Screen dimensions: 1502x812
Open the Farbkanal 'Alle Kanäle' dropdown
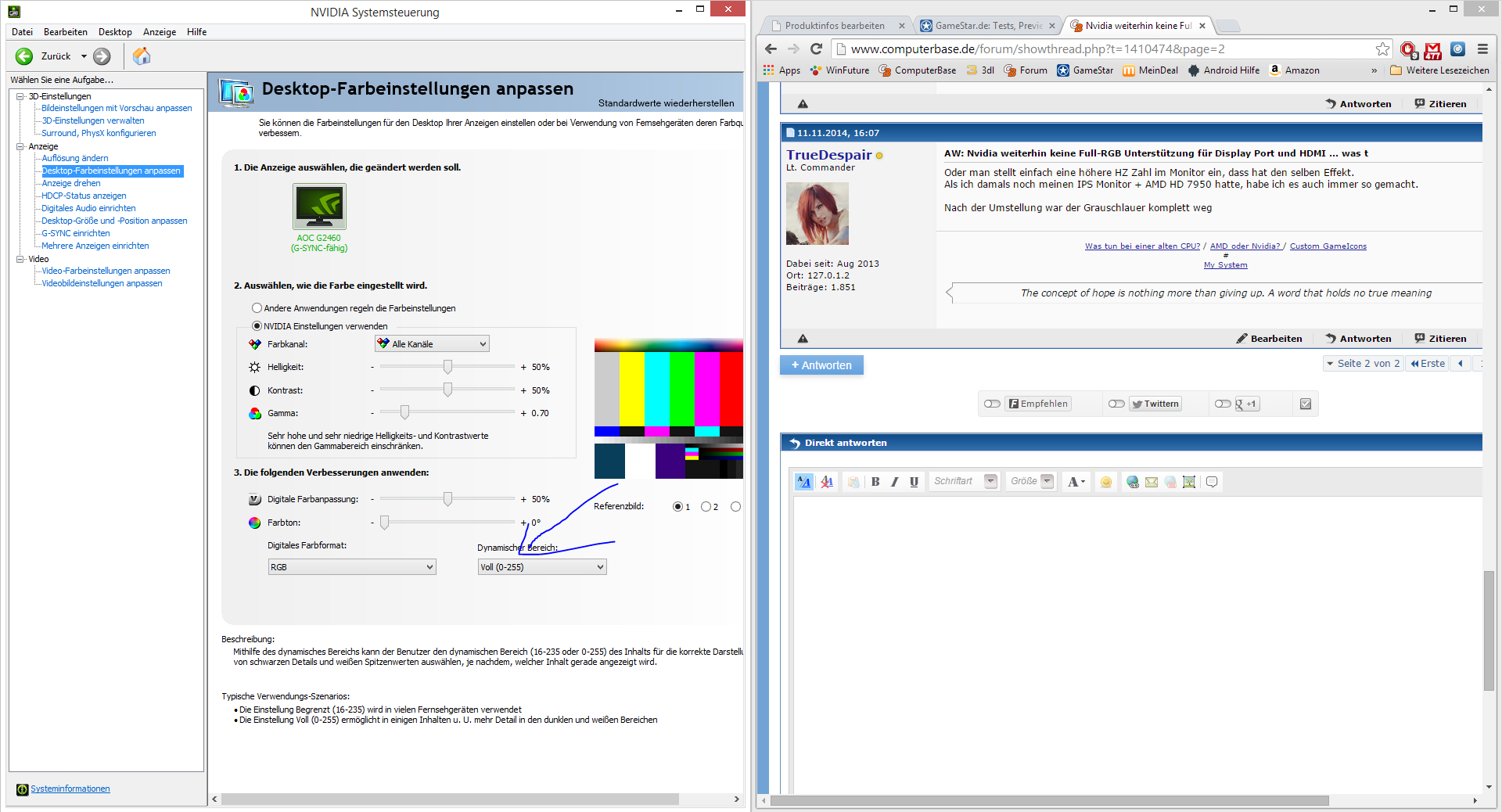tap(432, 344)
